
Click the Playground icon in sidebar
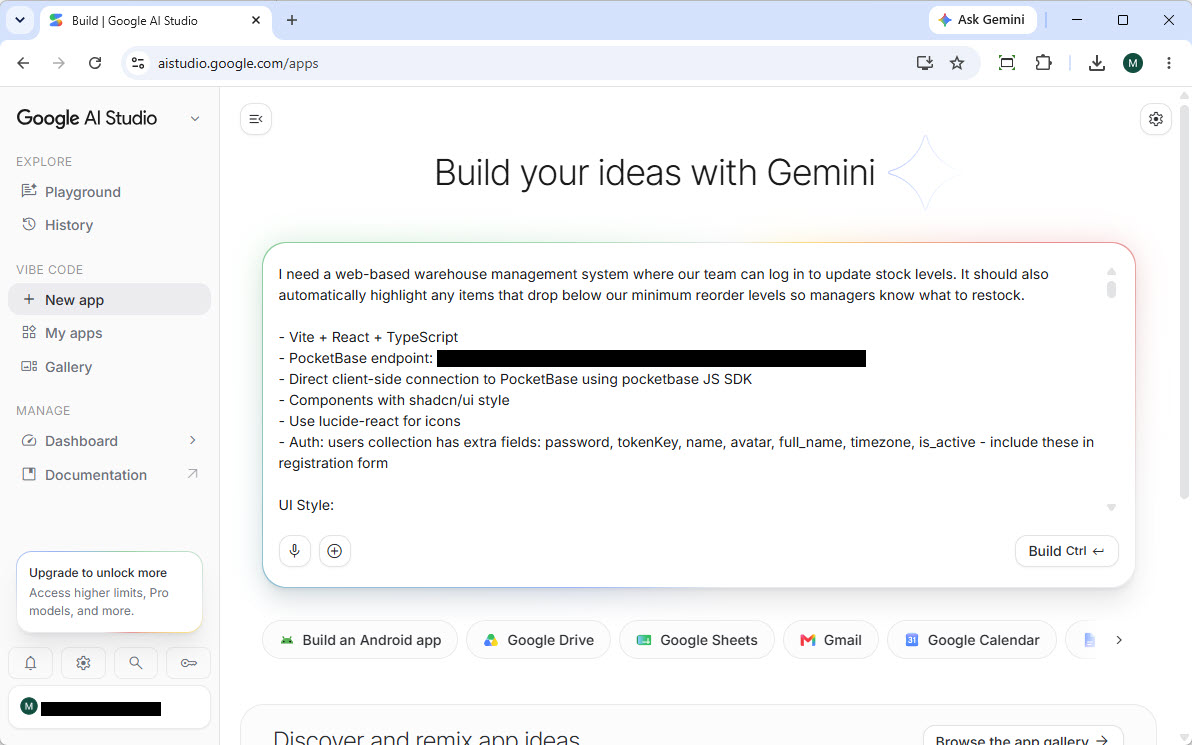pos(29,191)
